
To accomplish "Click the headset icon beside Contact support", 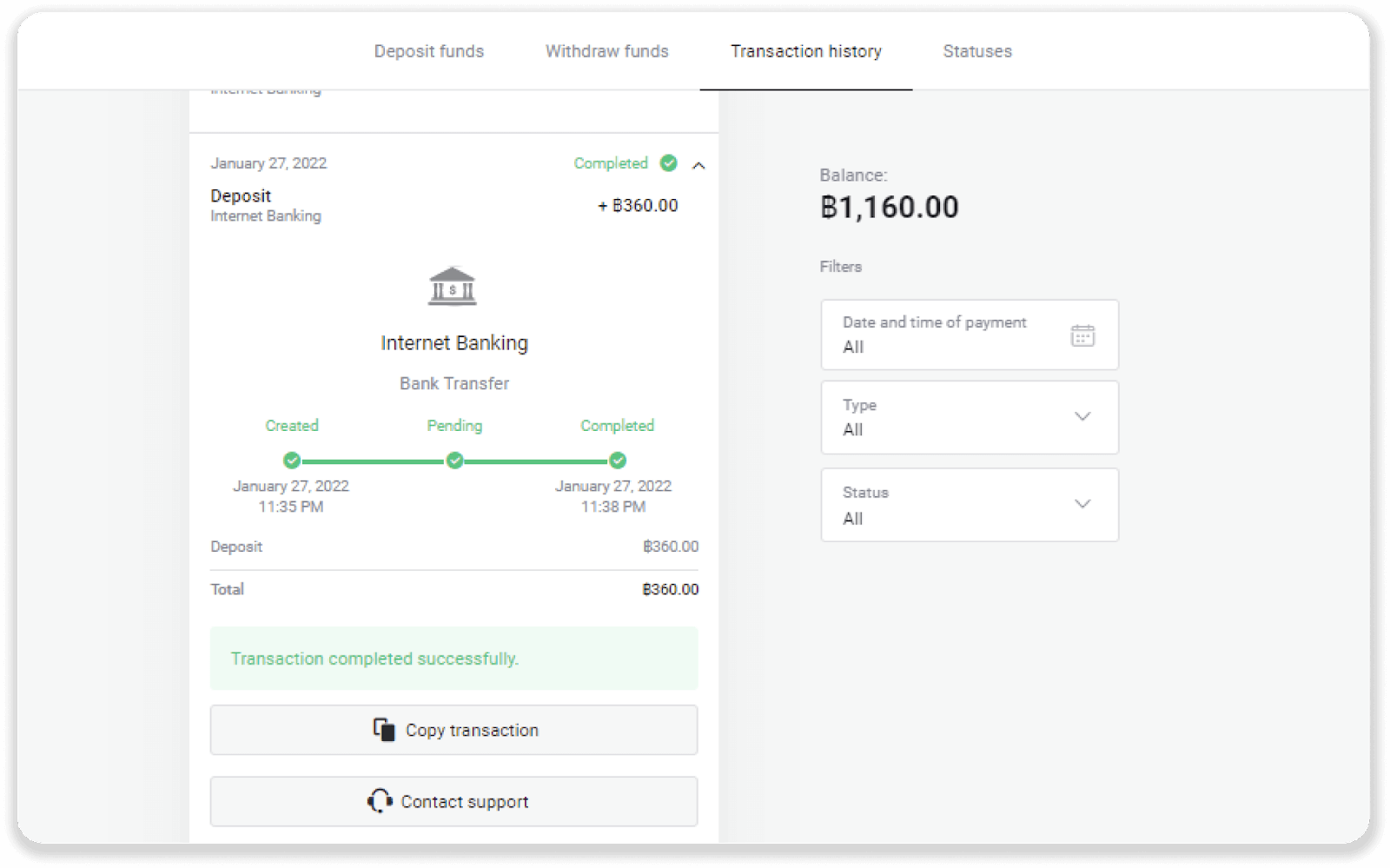I will 380,801.
